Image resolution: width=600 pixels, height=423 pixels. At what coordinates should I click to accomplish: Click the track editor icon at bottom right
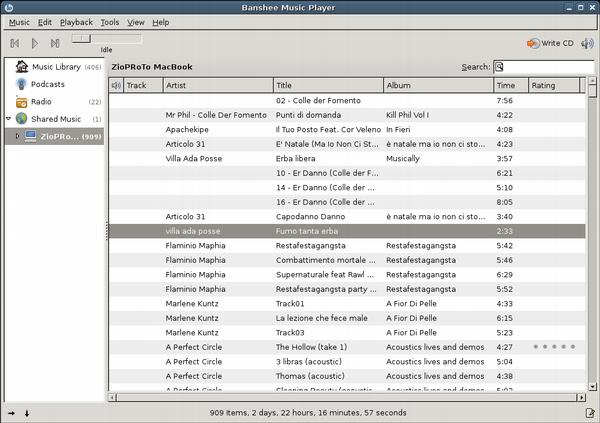pos(589,412)
